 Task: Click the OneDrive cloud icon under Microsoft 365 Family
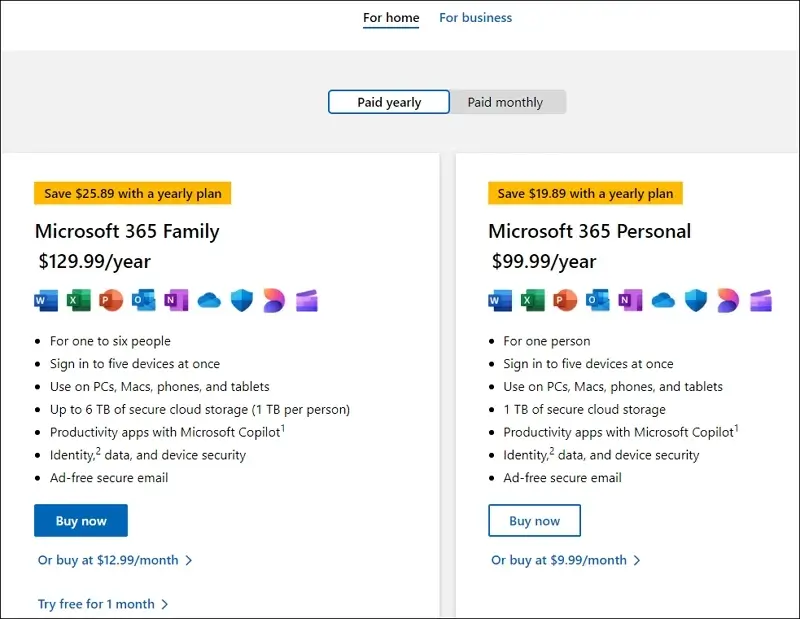[209, 301]
